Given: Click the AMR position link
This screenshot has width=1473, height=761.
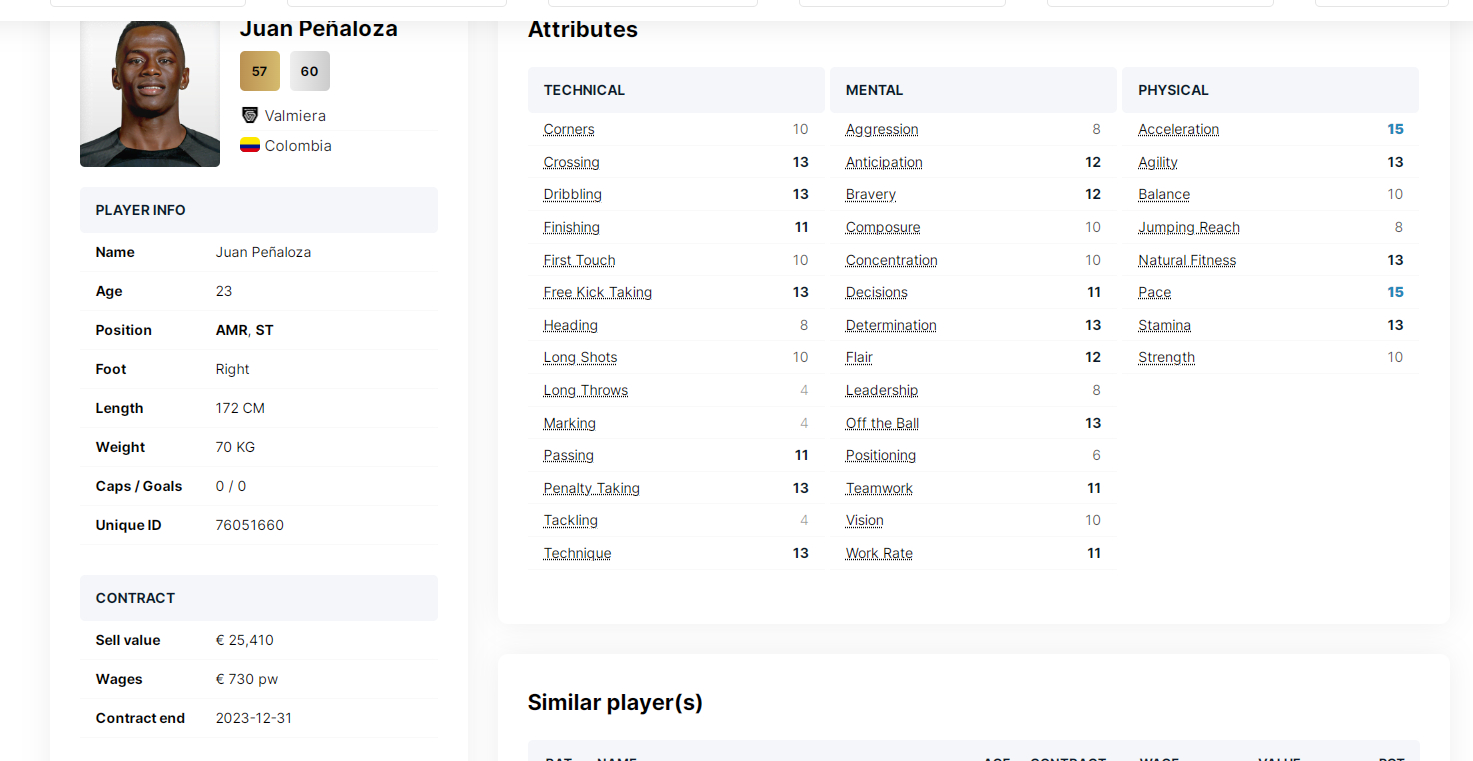Looking at the screenshot, I should click(232, 330).
